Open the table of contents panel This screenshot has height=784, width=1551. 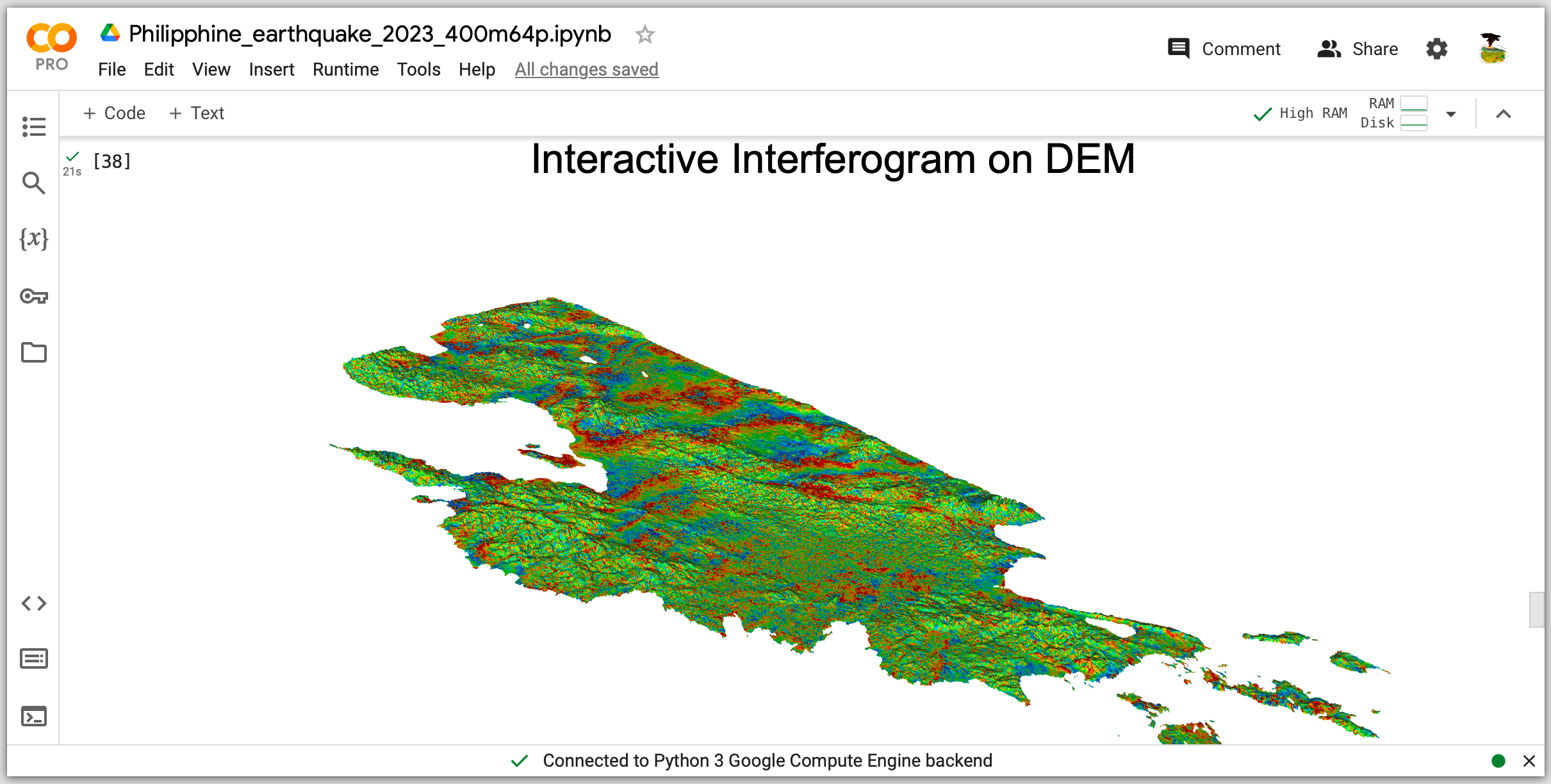[33, 126]
